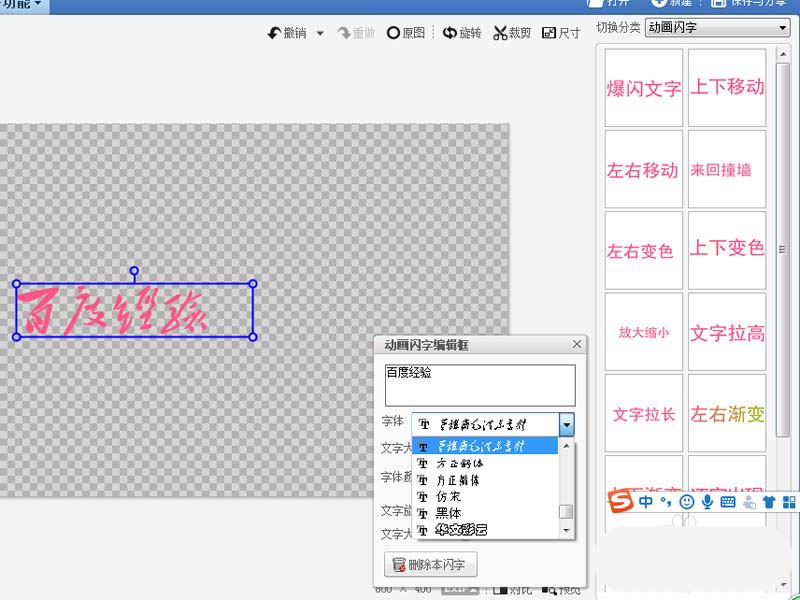
Task: Click the bottom-left corner handle of text box
Action: point(16,337)
